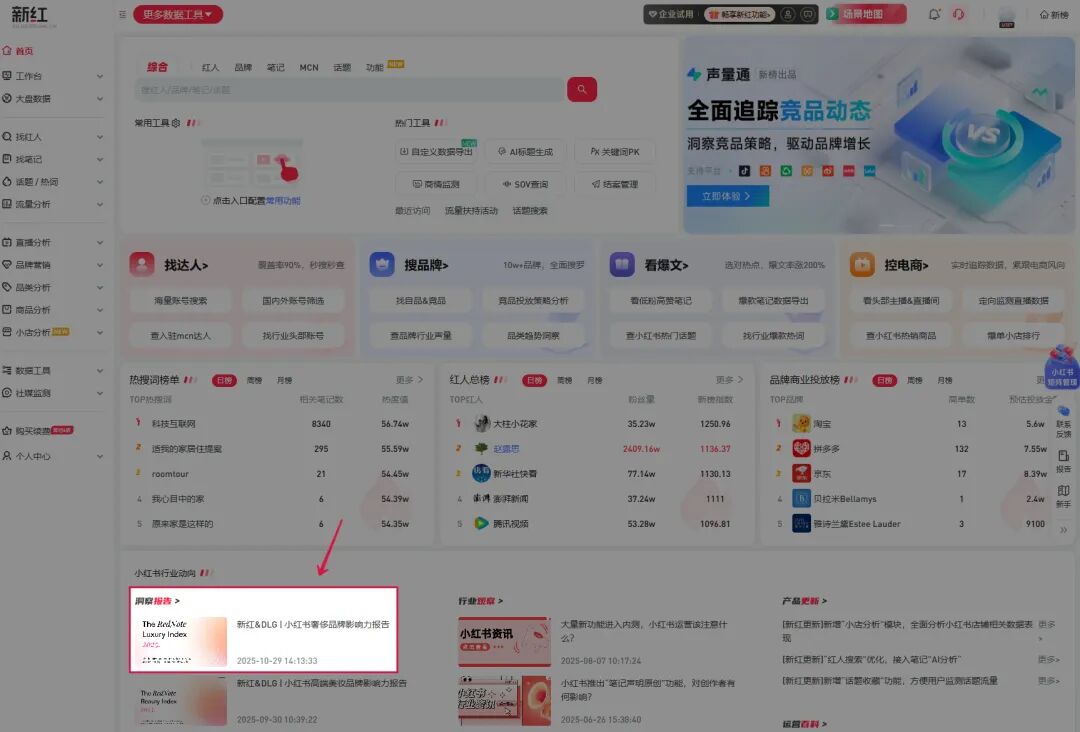Open 小红书资讯 article thumbnail

point(504,642)
